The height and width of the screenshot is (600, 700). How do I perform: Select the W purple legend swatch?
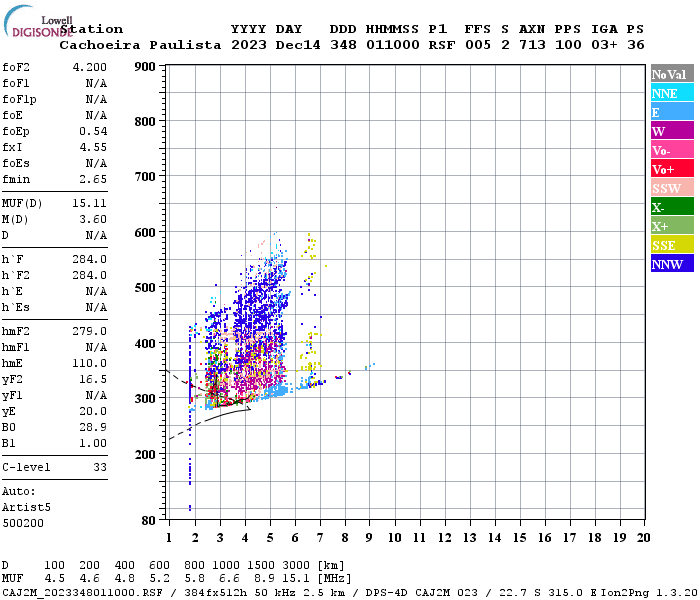(x=672, y=131)
